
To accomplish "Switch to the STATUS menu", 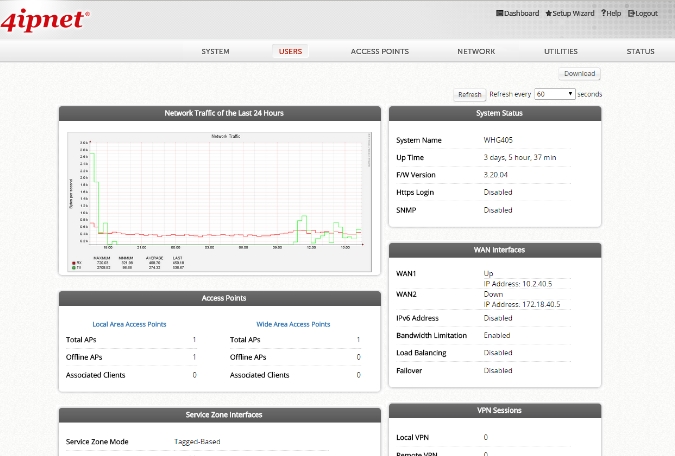I will click(640, 51).
